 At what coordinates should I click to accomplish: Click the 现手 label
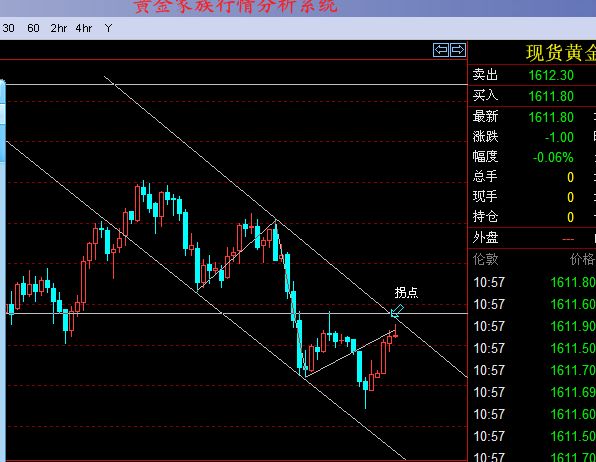point(485,197)
